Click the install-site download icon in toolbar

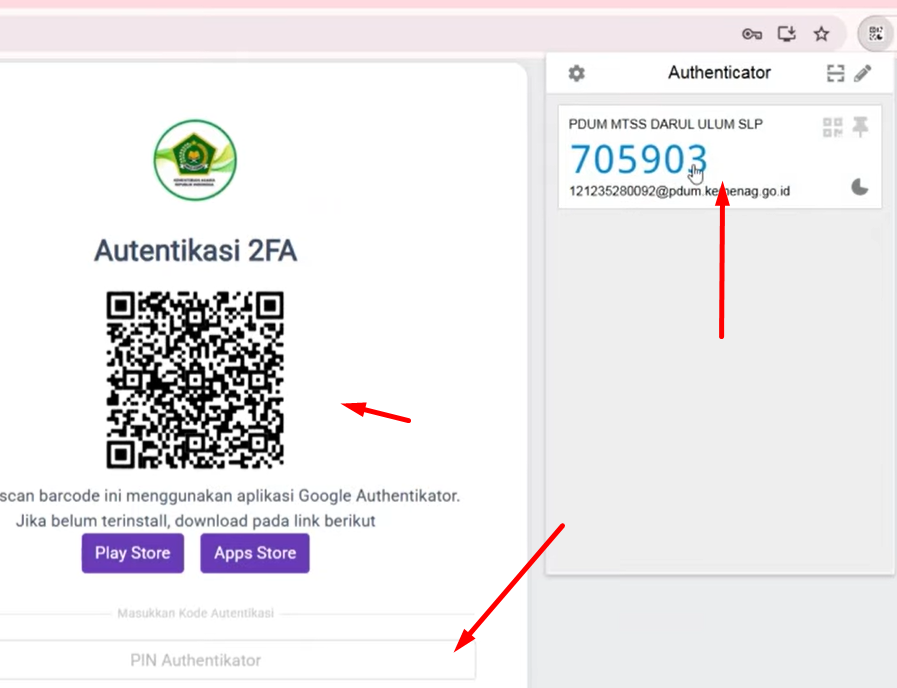click(786, 33)
